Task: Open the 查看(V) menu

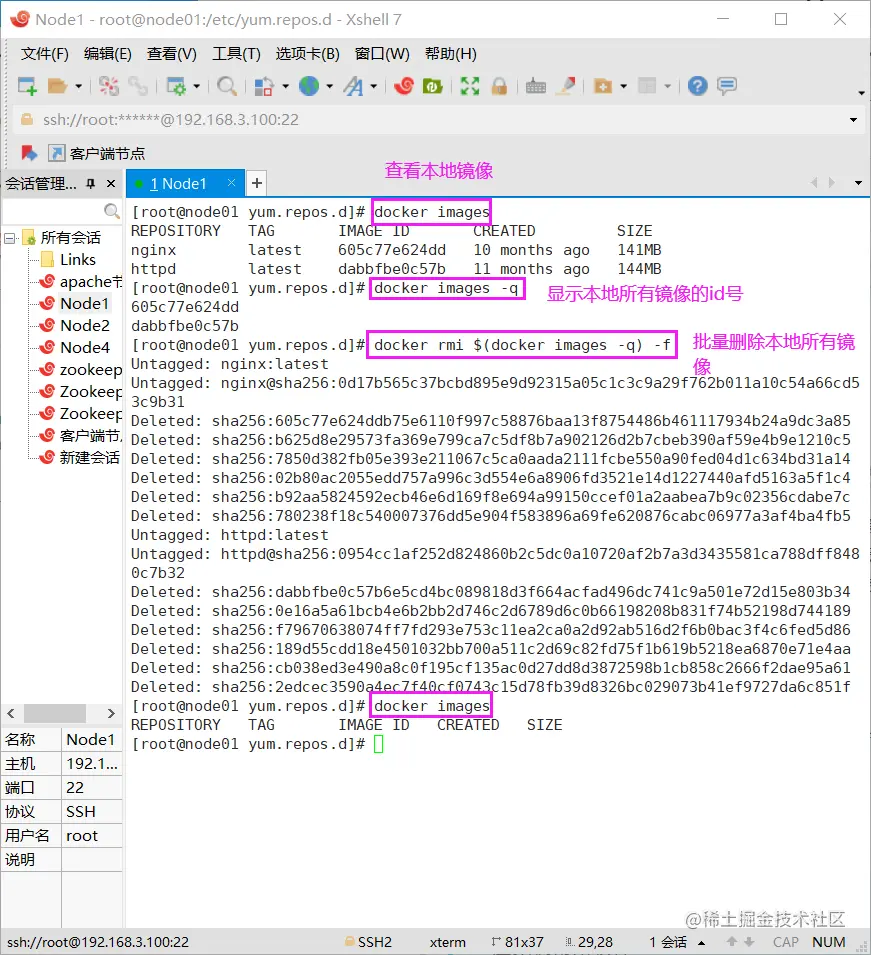Action: tap(172, 54)
